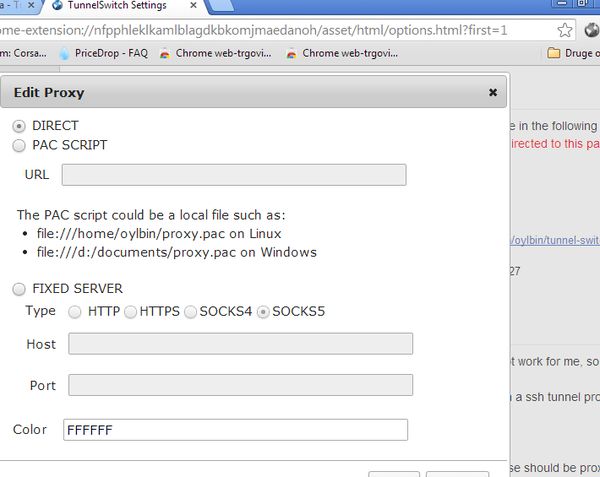Open the PriceDrop - FAQ bookmark
Screen dimensions: 600x477
(104, 53)
